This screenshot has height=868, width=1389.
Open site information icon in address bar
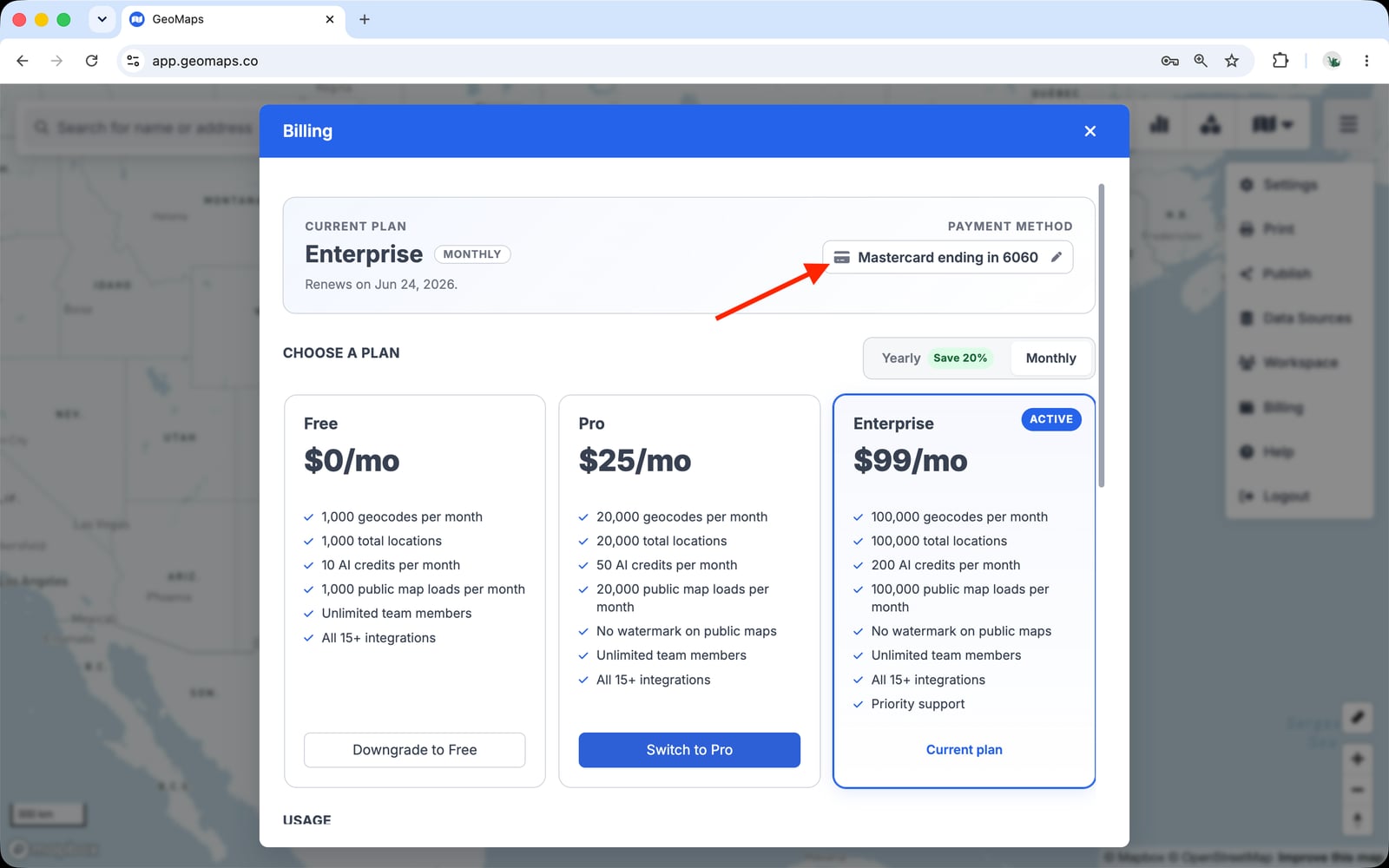coord(133,61)
